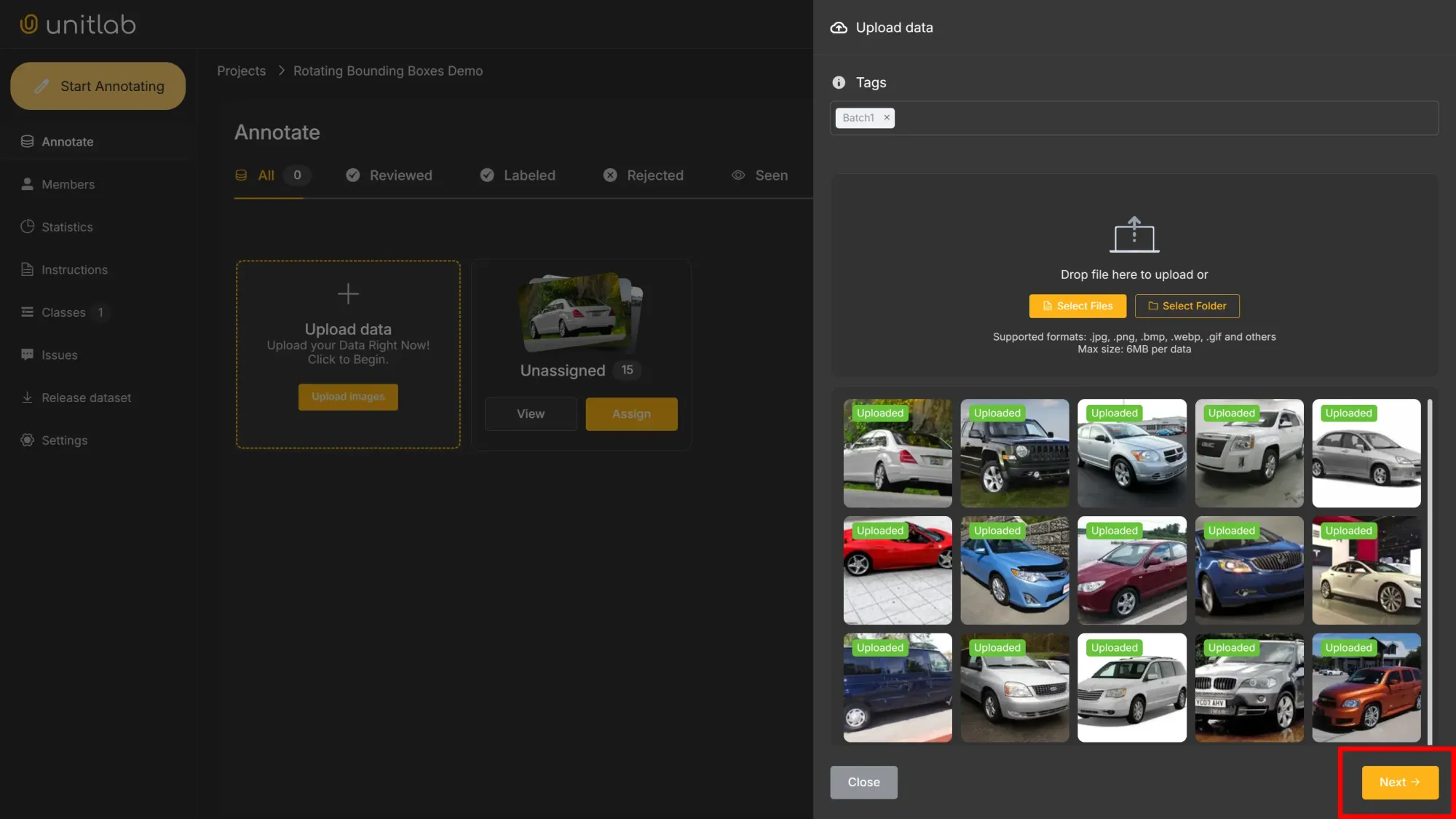Open the Annotate section in the sidebar
The width and height of the screenshot is (1456, 819).
(28, 141)
